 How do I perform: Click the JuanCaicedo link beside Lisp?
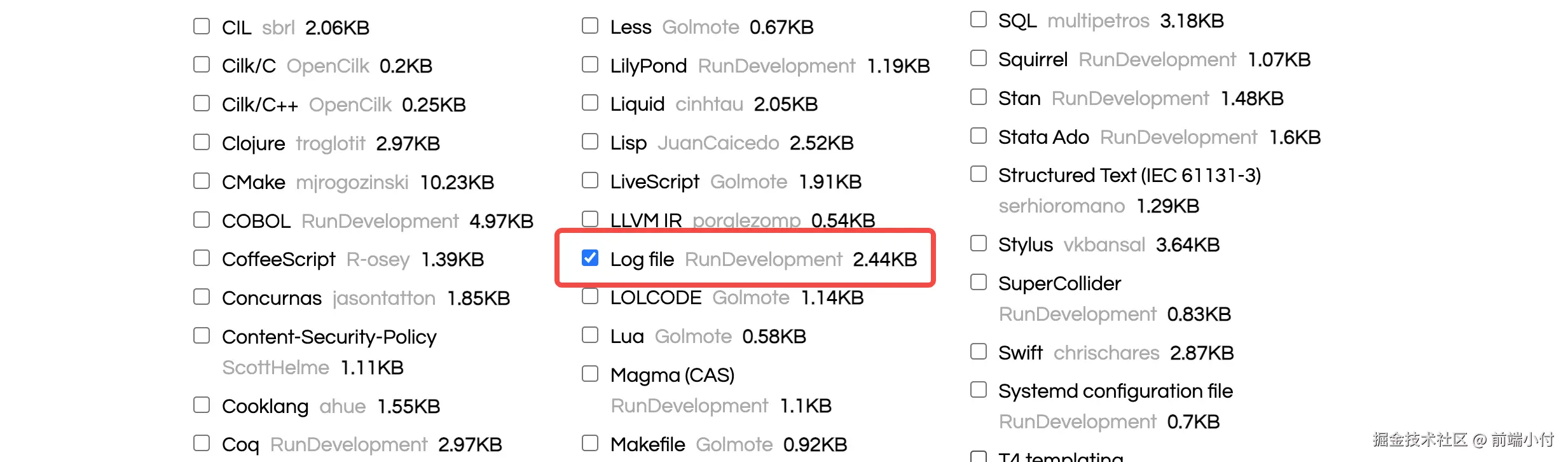pos(718,143)
